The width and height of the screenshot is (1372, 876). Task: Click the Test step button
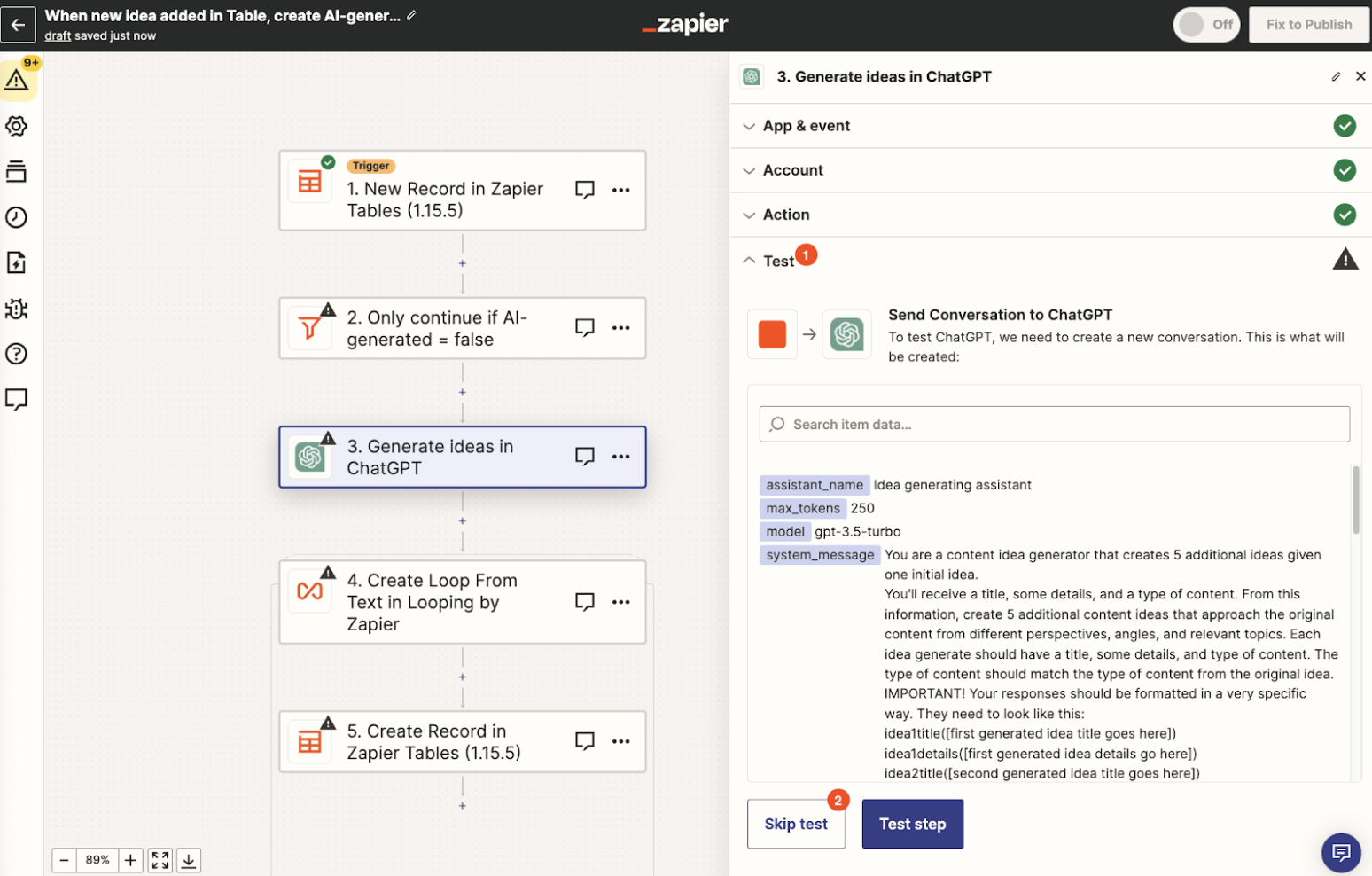click(x=912, y=824)
